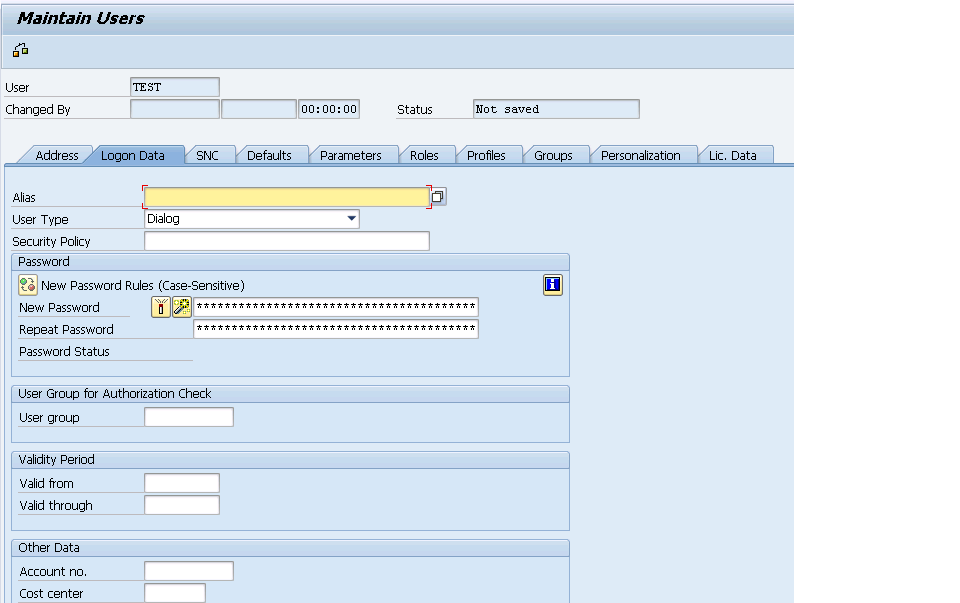Click the References icon in the toolbar

click(x=20, y=48)
